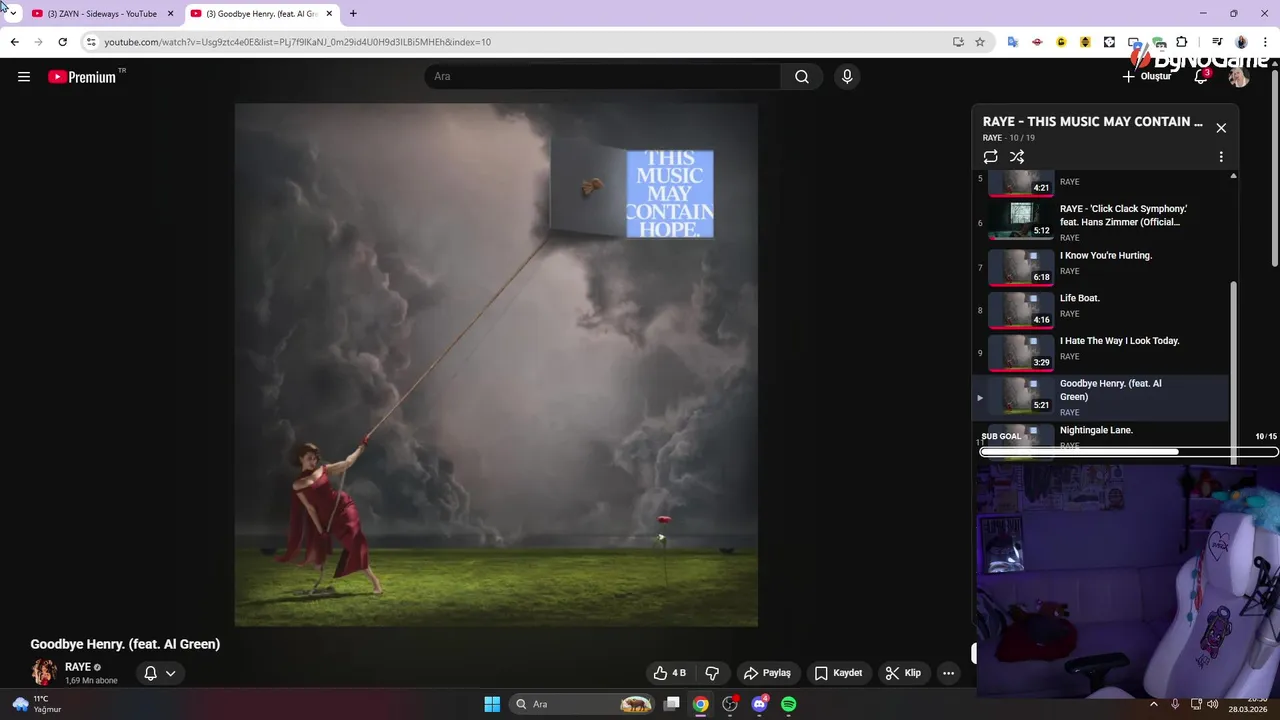Close the Goodbye Henry tab
This screenshot has height=720, width=1280.
tap(330, 14)
